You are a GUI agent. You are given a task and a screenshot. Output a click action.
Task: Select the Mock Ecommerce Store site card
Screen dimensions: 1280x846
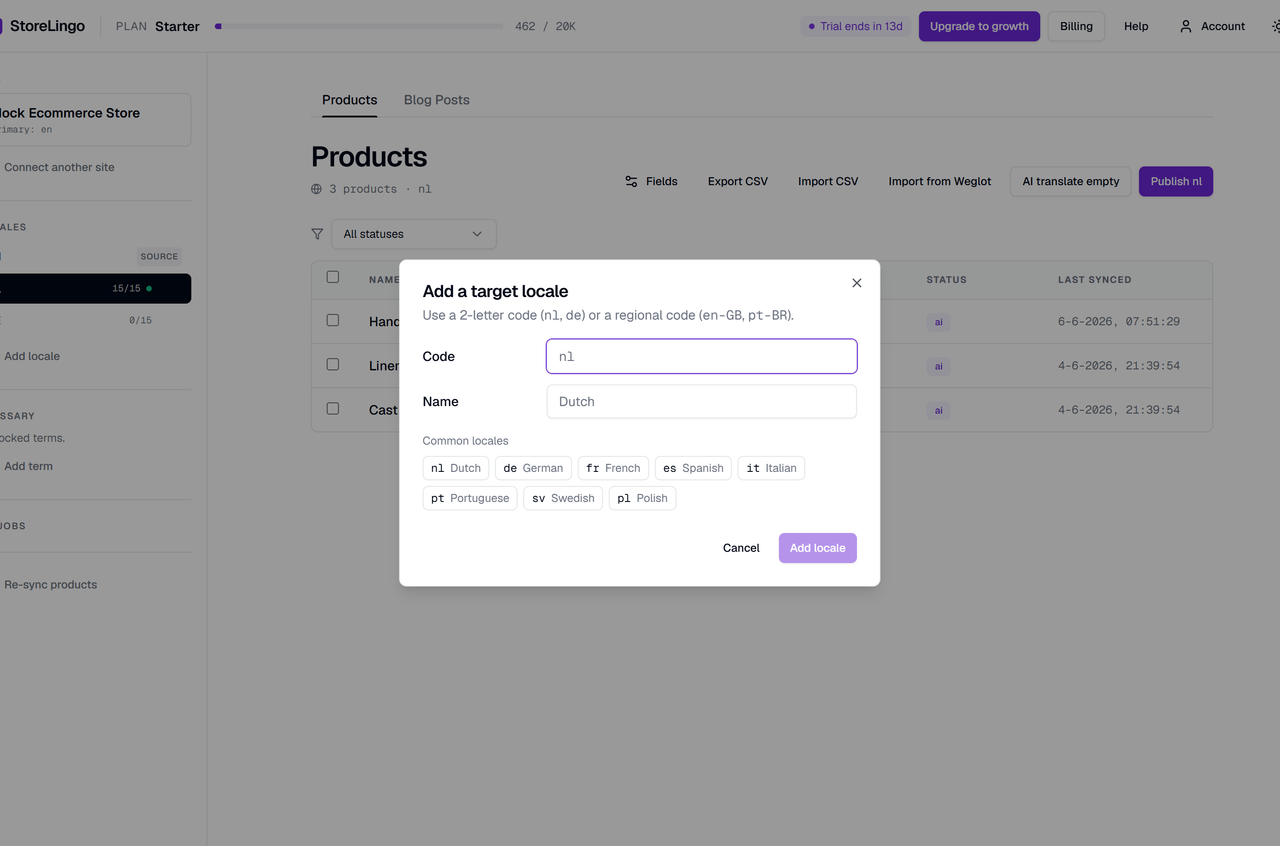point(95,120)
